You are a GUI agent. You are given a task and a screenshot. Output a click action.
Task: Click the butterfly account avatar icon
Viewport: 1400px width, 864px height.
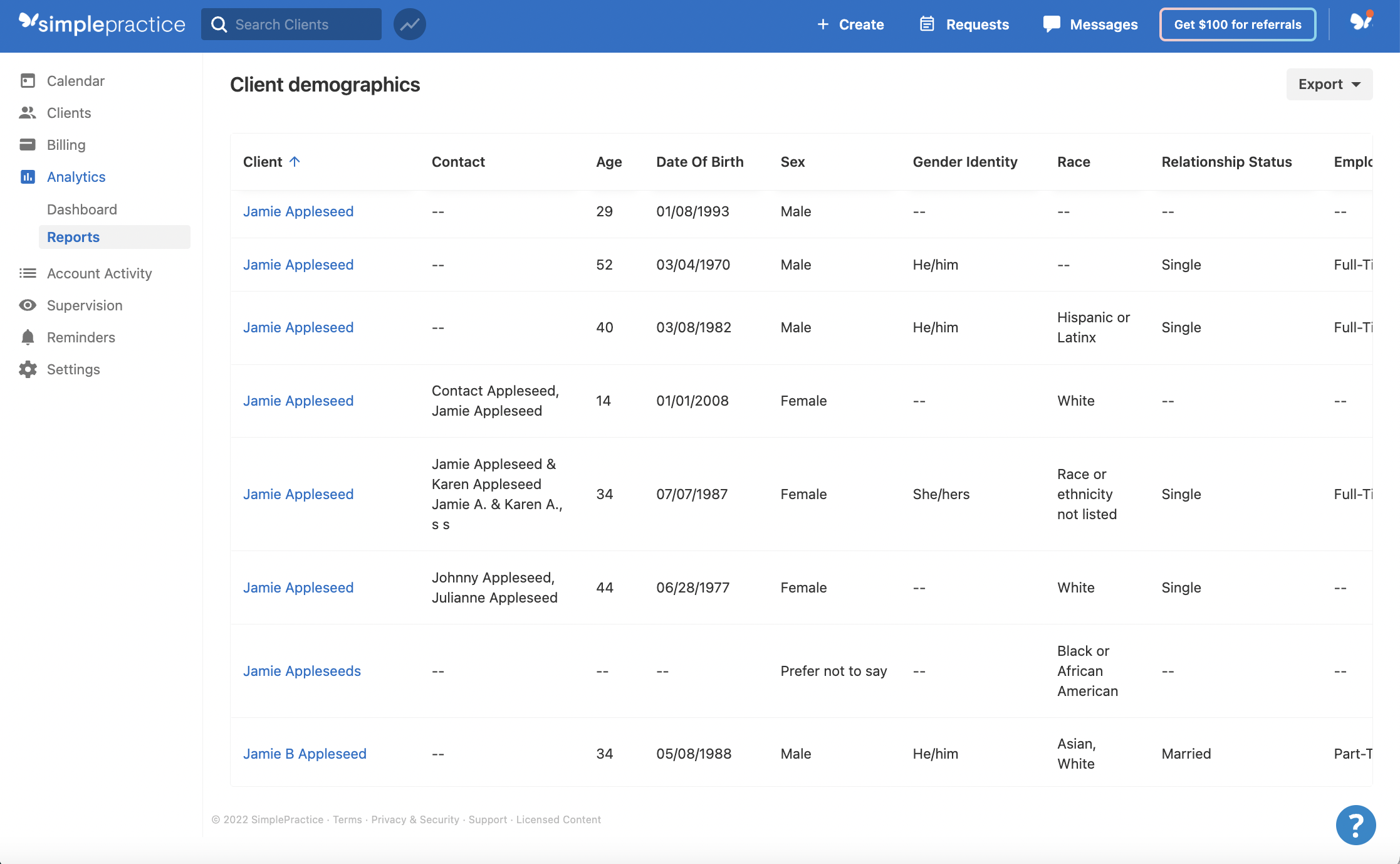(x=1361, y=23)
